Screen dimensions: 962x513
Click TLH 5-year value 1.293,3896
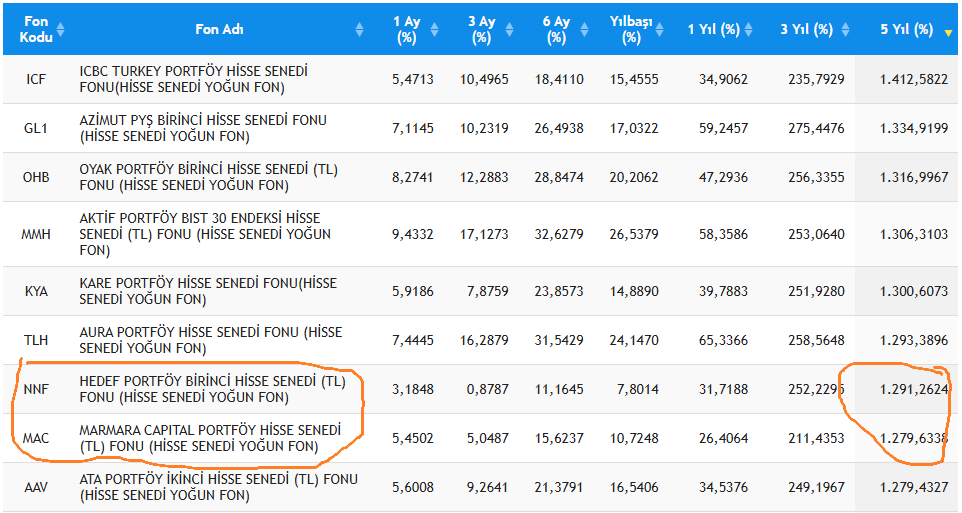[914, 340]
